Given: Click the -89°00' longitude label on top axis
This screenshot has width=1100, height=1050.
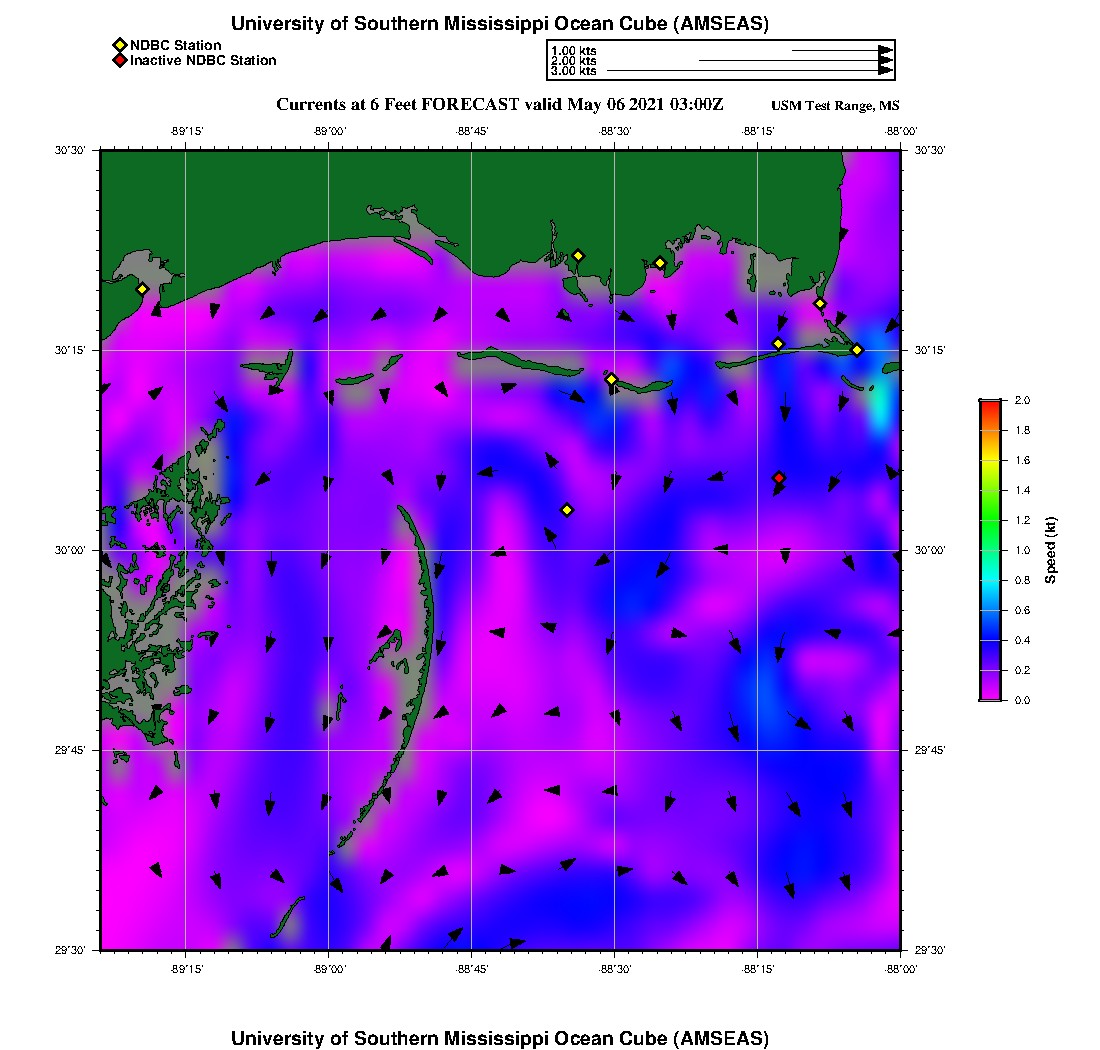Looking at the screenshot, I should pos(329,131).
